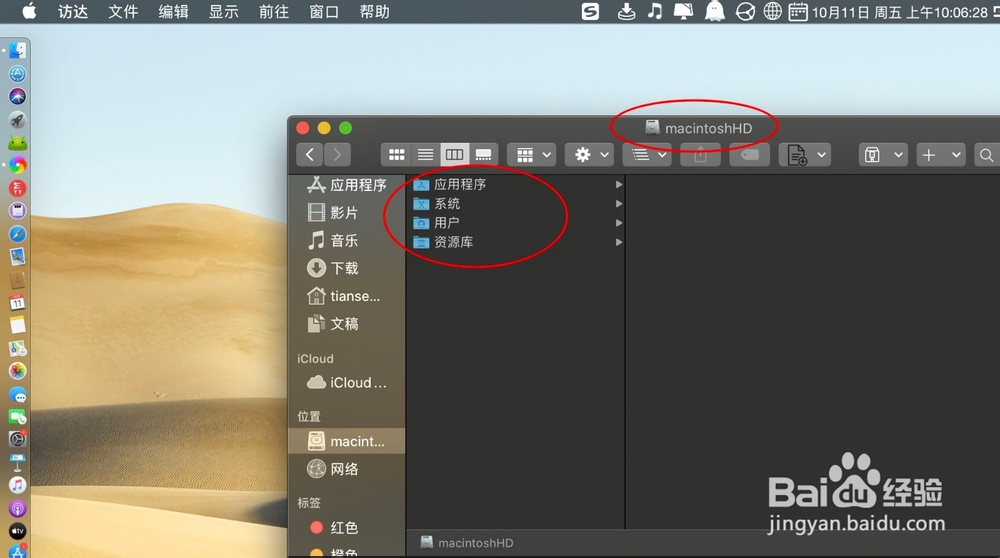The width and height of the screenshot is (1000, 558).
Task: Open 应用程序 in the sidebar
Action: (347, 185)
